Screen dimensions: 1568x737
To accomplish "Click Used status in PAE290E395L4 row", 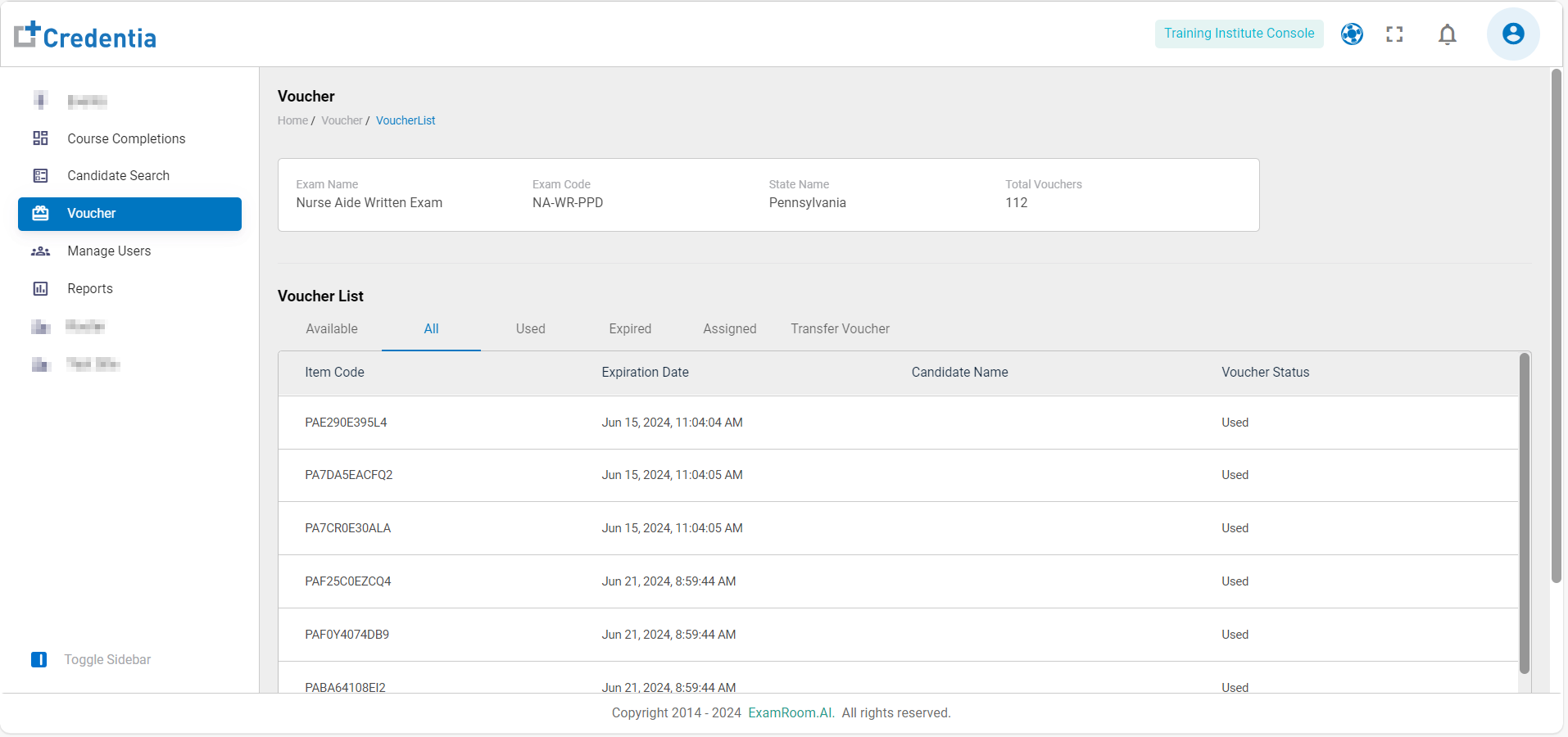I will tap(1235, 423).
